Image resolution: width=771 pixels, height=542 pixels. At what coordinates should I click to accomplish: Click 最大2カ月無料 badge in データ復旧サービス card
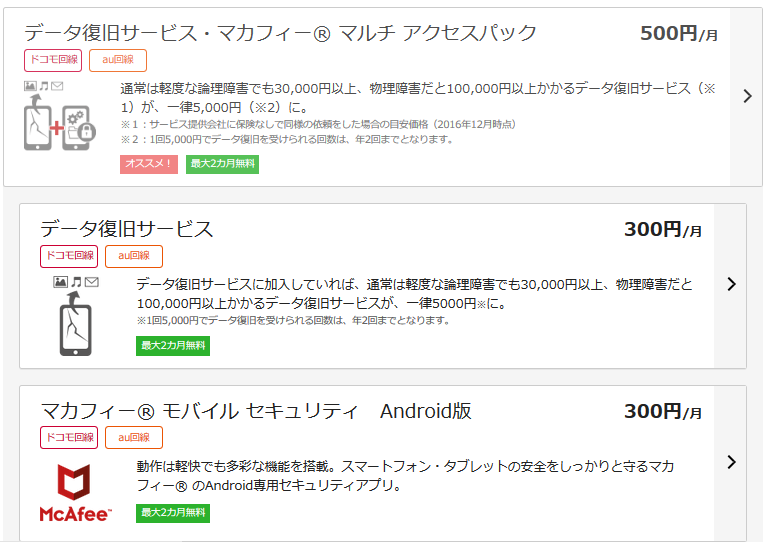(x=173, y=346)
